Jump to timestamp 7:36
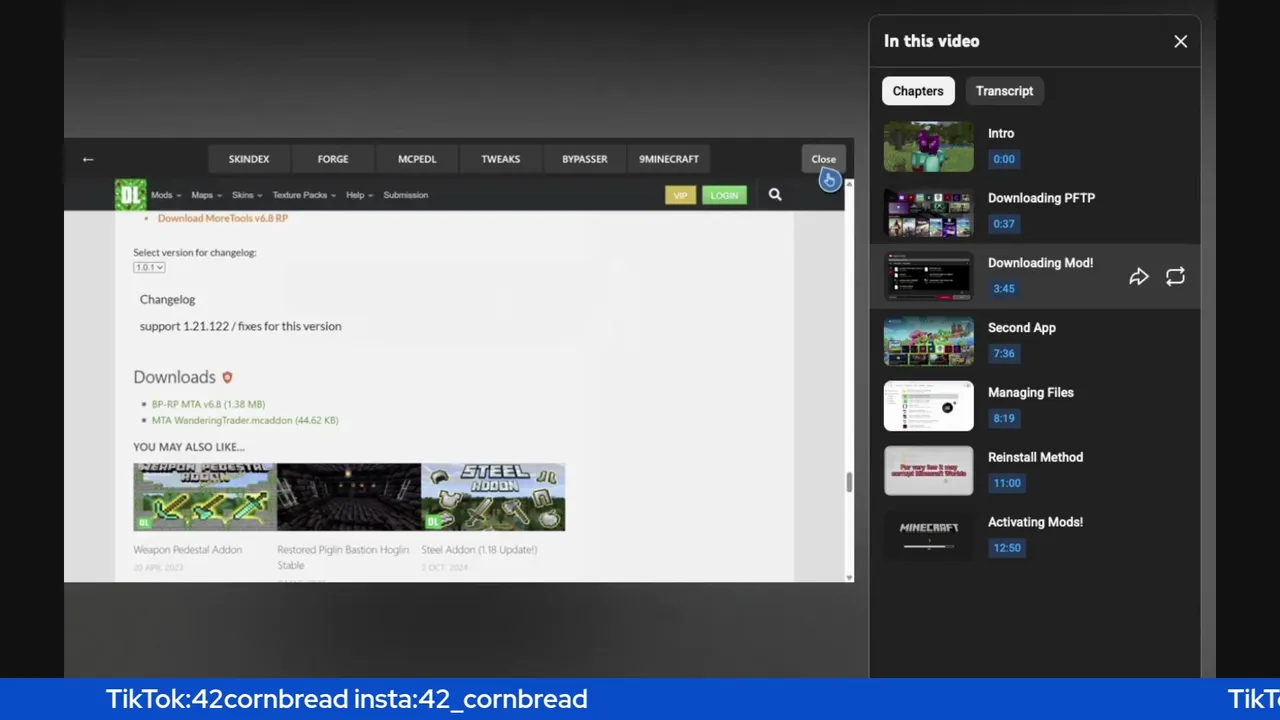This screenshot has width=1280, height=720. coord(1004,354)
